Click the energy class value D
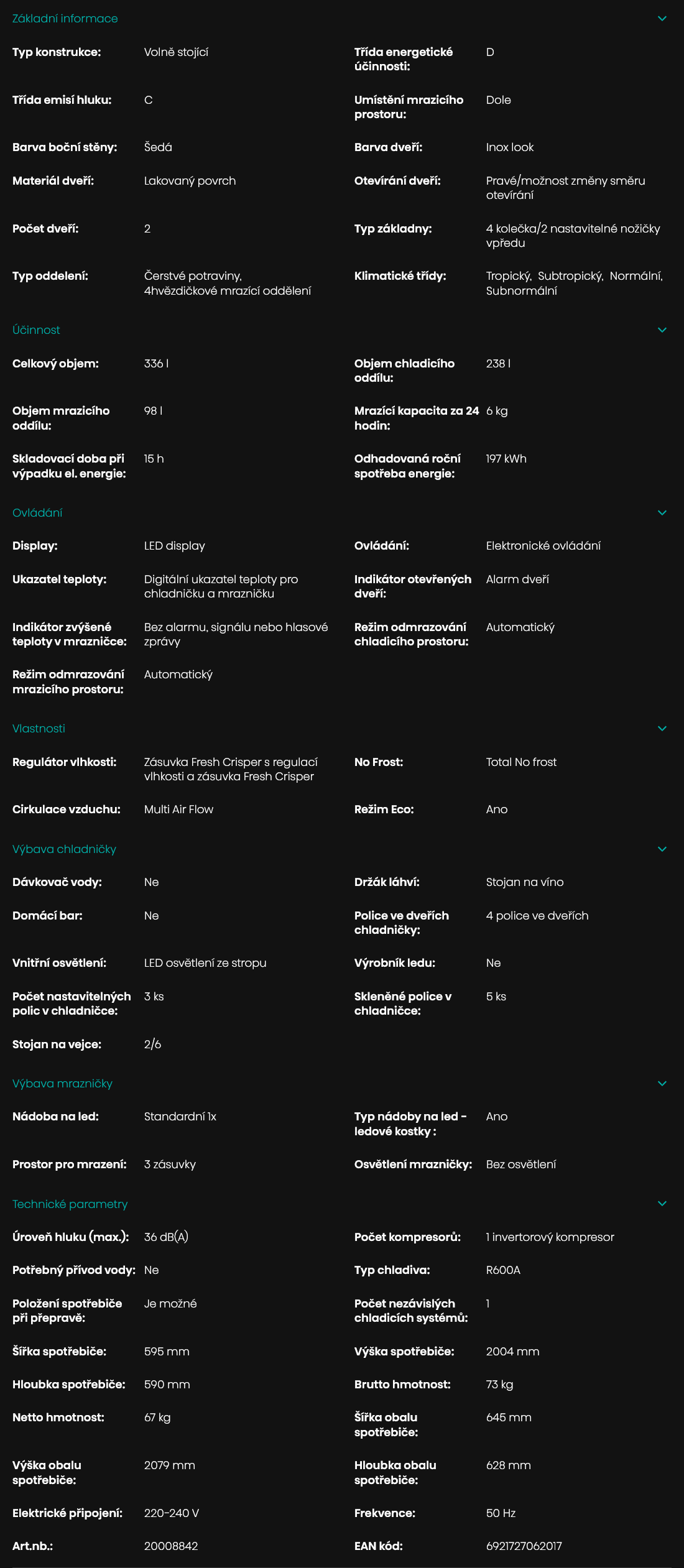The width and height of the screenshot is (684, 1568). 490,52
